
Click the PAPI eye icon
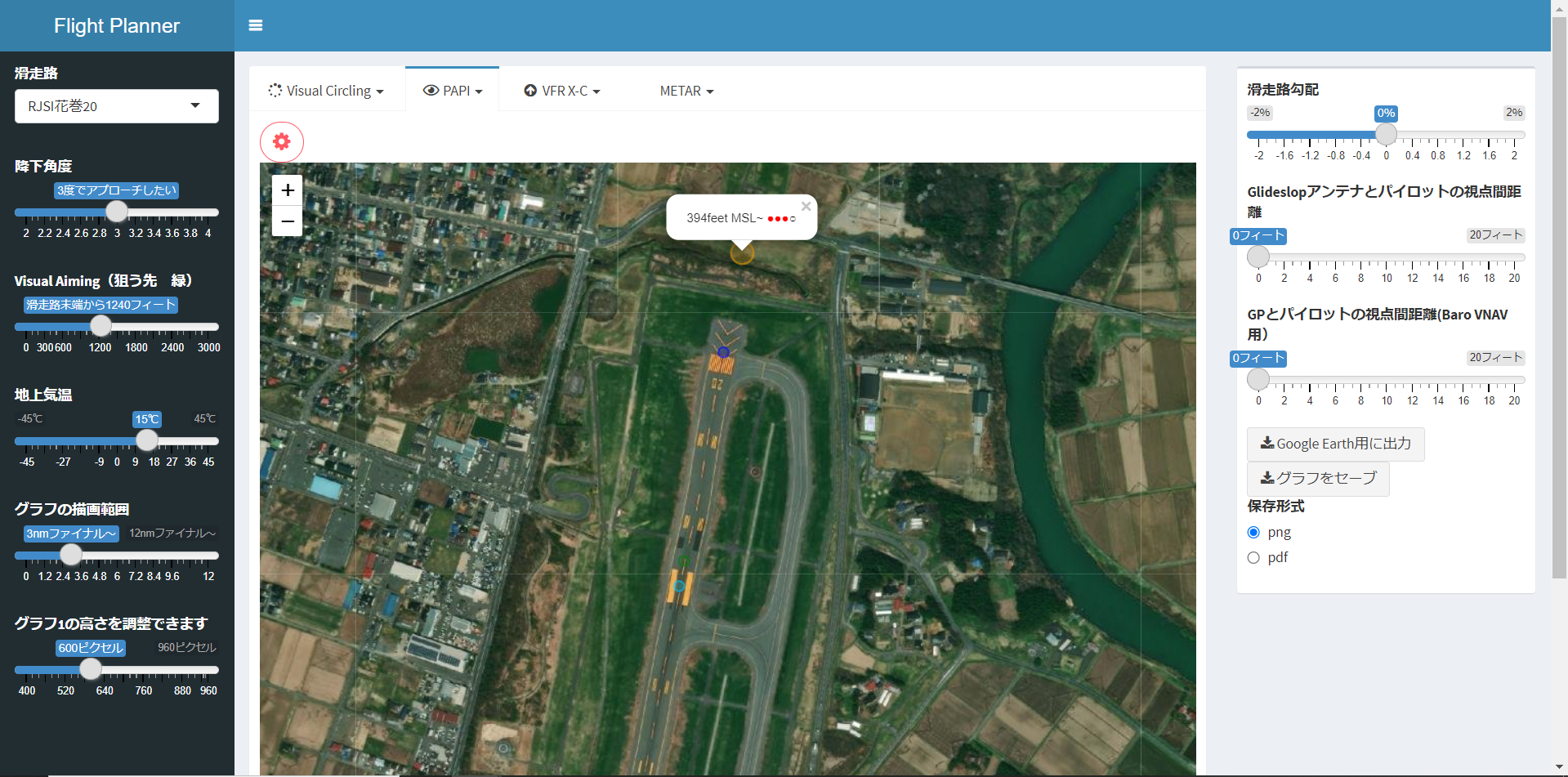pyautogui.click(x=431, y=91)
